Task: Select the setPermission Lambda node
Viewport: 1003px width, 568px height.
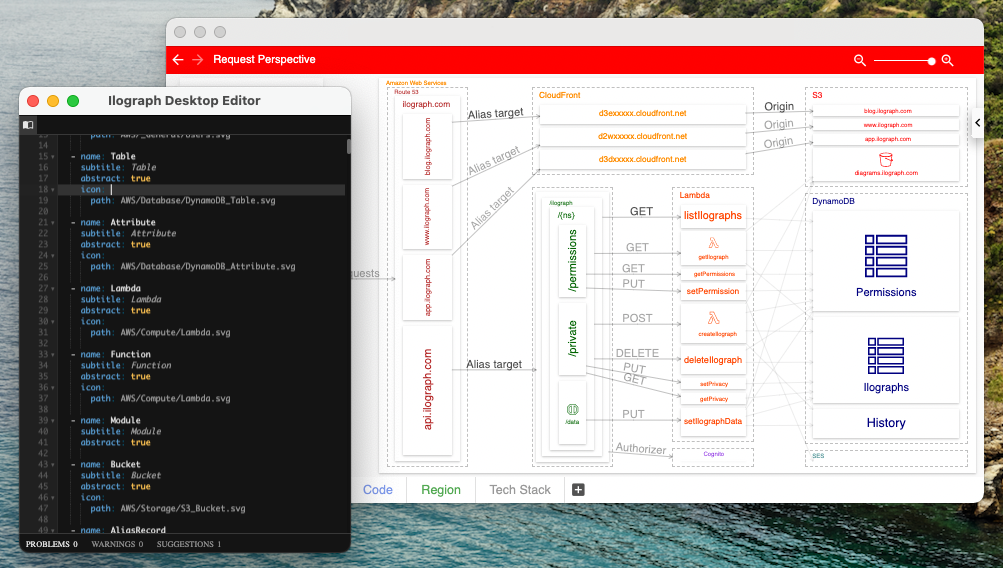Action: [713, 291]
